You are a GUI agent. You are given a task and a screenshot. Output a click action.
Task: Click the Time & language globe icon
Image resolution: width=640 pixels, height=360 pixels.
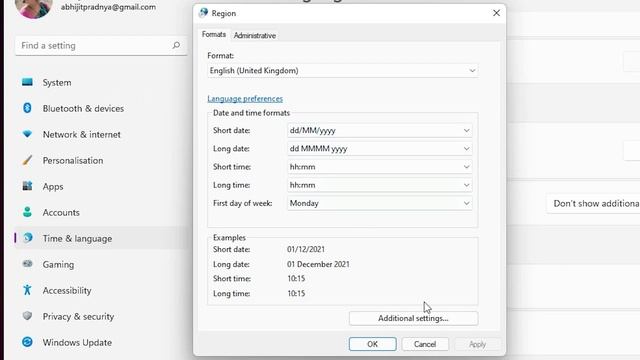tap(28, 238)
